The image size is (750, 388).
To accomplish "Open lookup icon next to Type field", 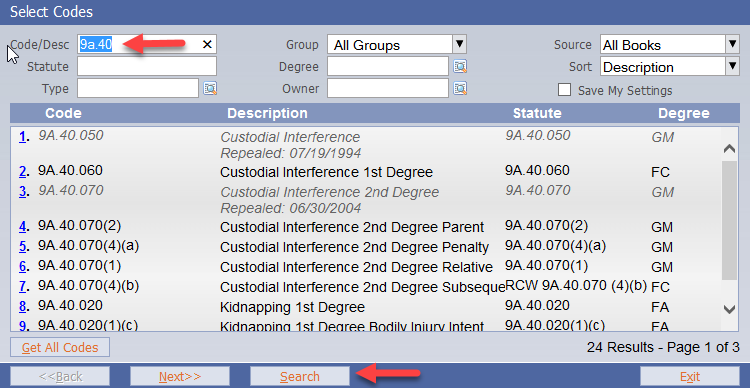I will 210,88.
